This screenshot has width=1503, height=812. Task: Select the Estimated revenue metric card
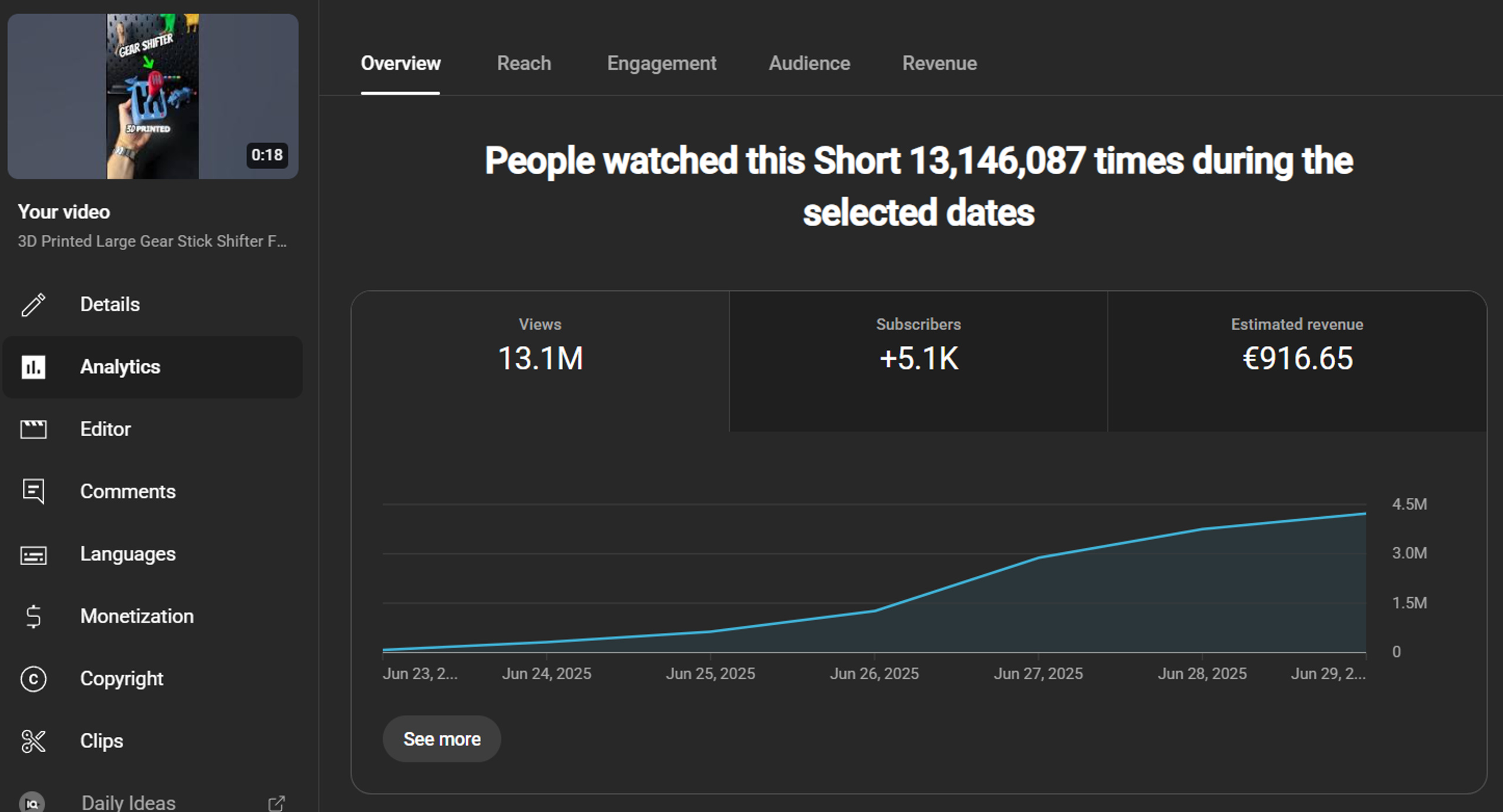(x=1297, y=361)
